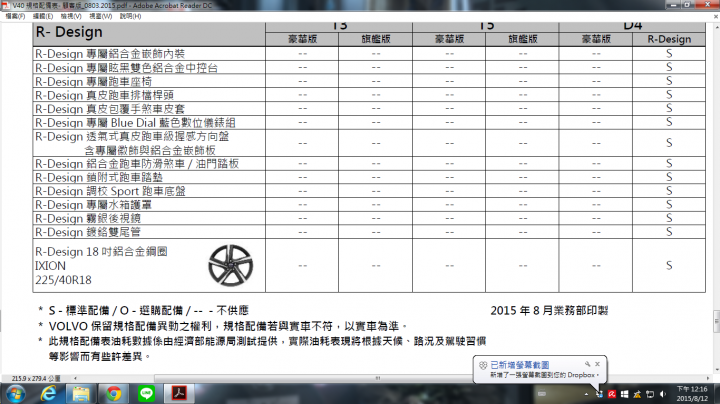The image size is (720, 404).
Task: Click 2015 年 8 月業務部印製 text
Action: tap(549, 311)
